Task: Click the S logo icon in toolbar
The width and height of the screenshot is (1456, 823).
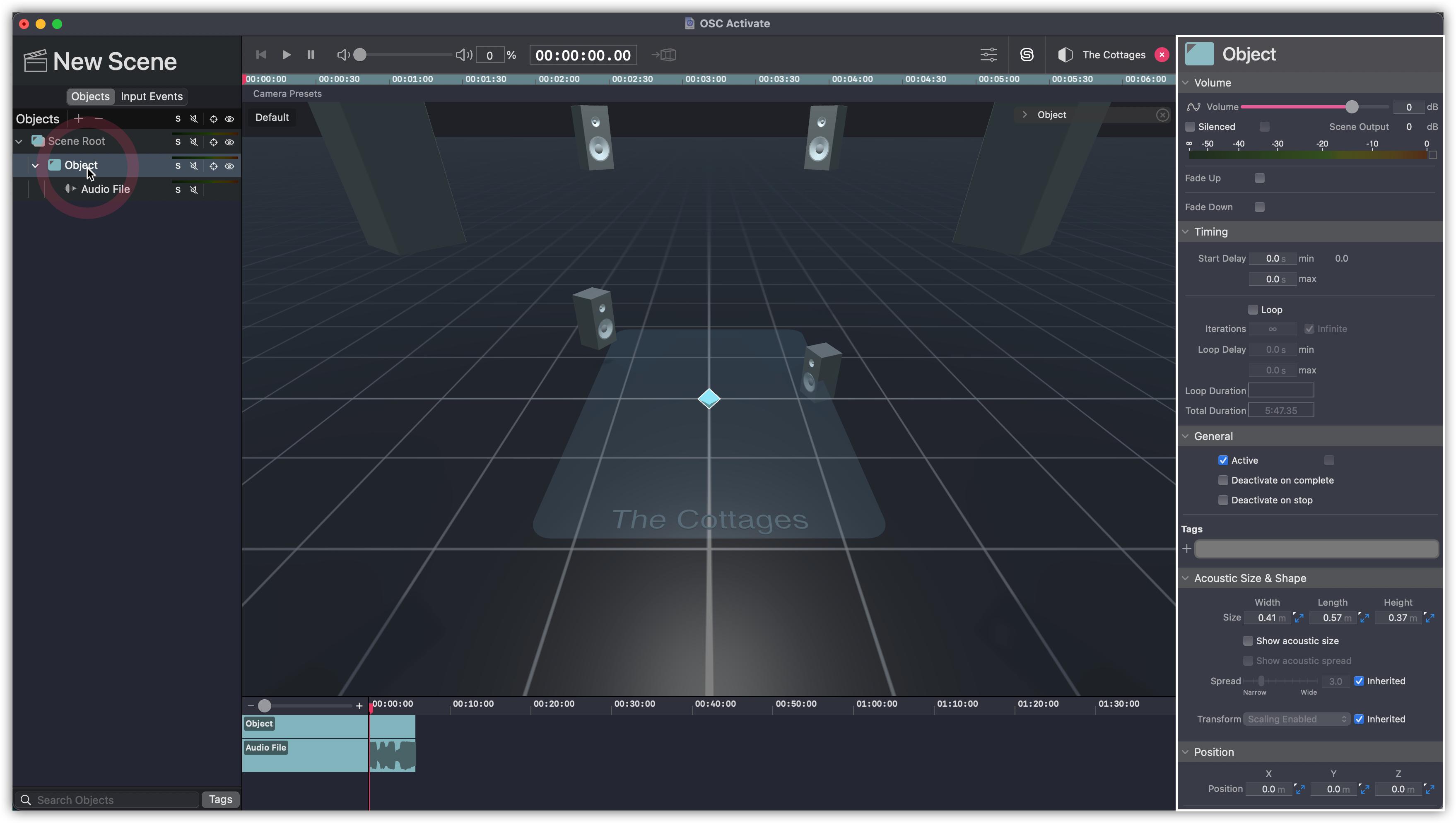Action: point(1027,55)
